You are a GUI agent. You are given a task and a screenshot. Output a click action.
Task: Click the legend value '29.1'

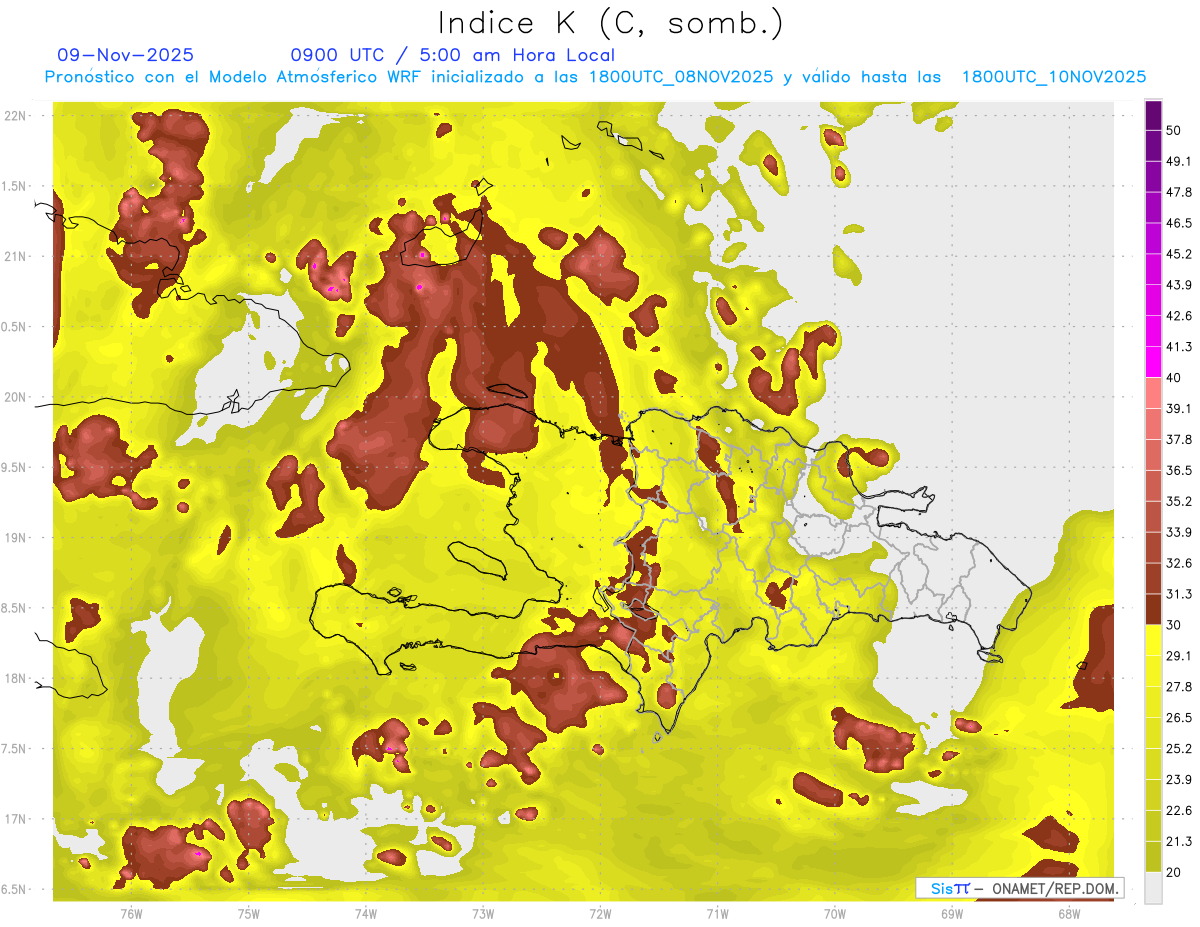point(1178,656)
